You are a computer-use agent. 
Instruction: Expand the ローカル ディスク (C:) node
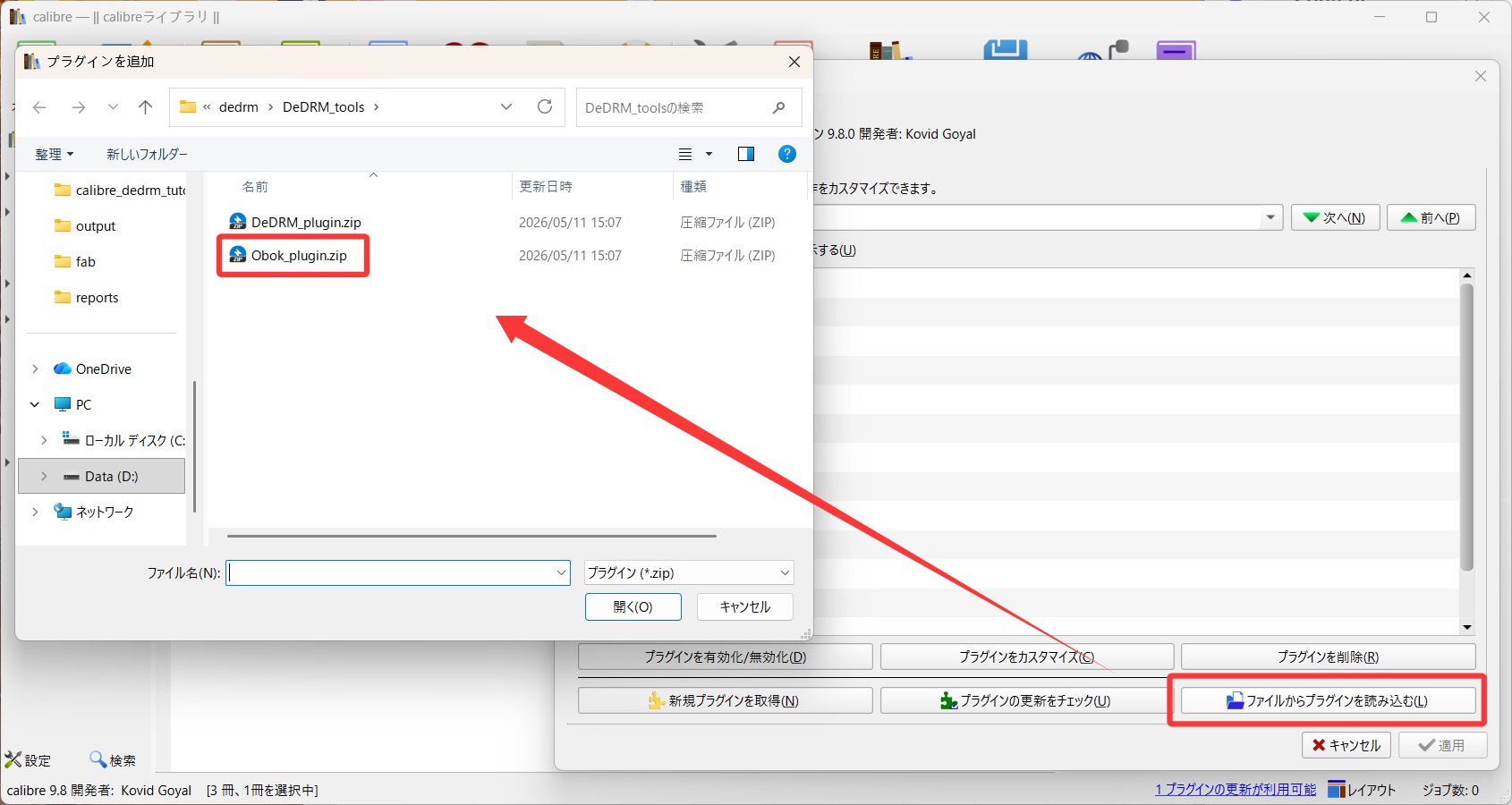coord(44,440)
